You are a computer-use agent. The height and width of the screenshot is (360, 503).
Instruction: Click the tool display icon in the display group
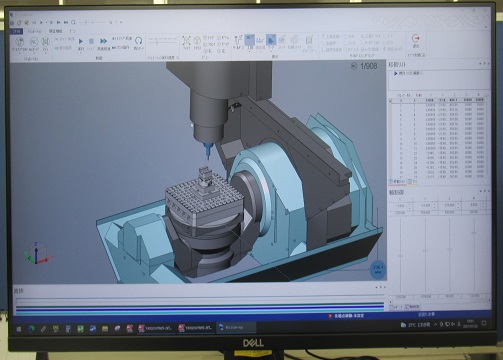238,40
